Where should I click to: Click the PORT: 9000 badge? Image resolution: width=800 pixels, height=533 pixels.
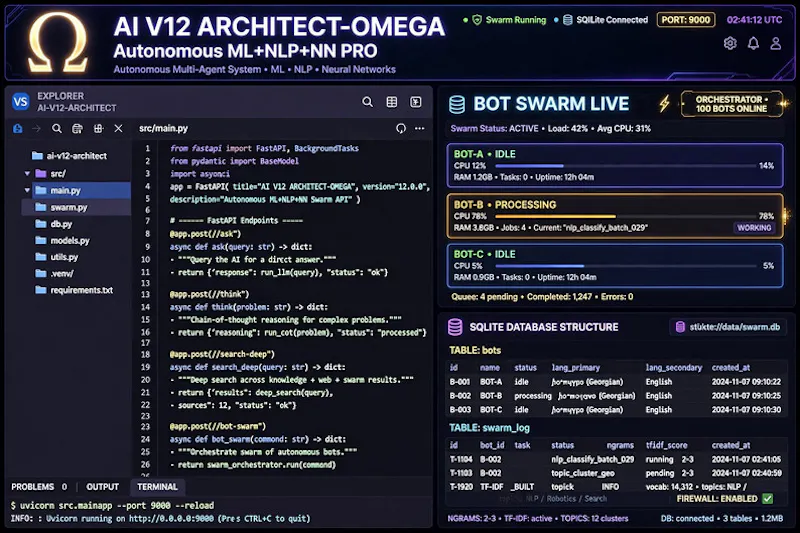(x=686, y=20)
